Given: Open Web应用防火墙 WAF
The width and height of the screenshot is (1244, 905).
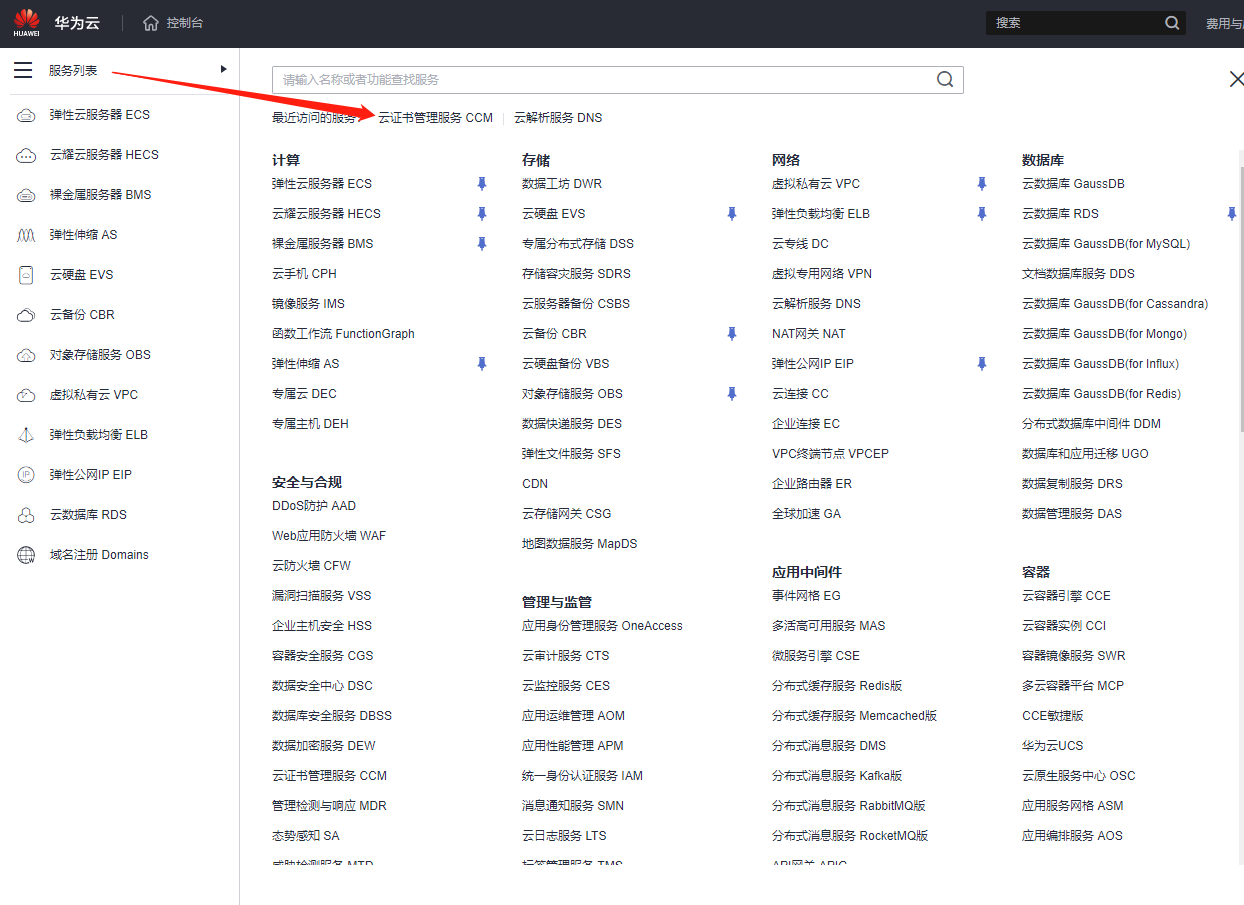Looking at the screenshot, I should [x=329, y=536].
